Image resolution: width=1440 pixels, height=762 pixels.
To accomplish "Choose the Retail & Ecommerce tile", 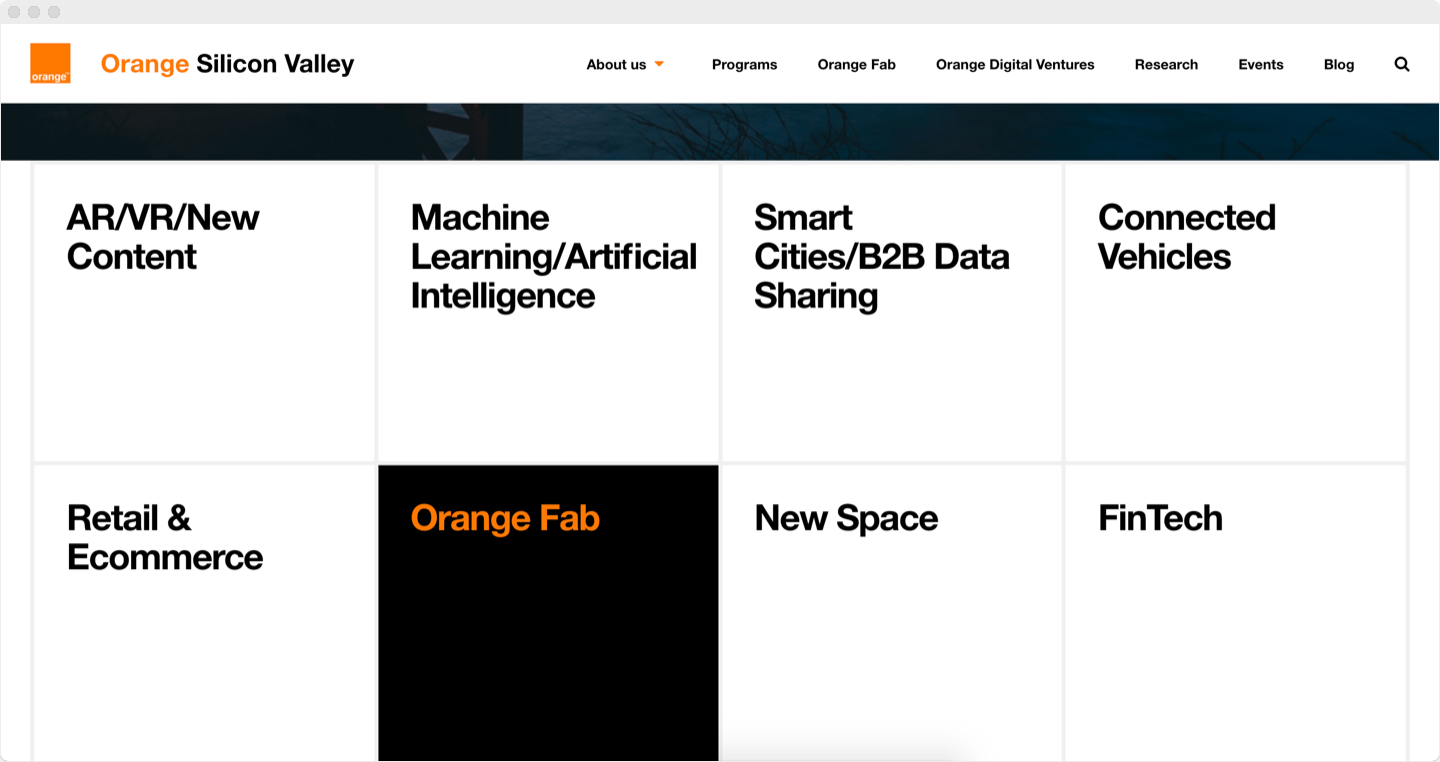I will [204, 613].
